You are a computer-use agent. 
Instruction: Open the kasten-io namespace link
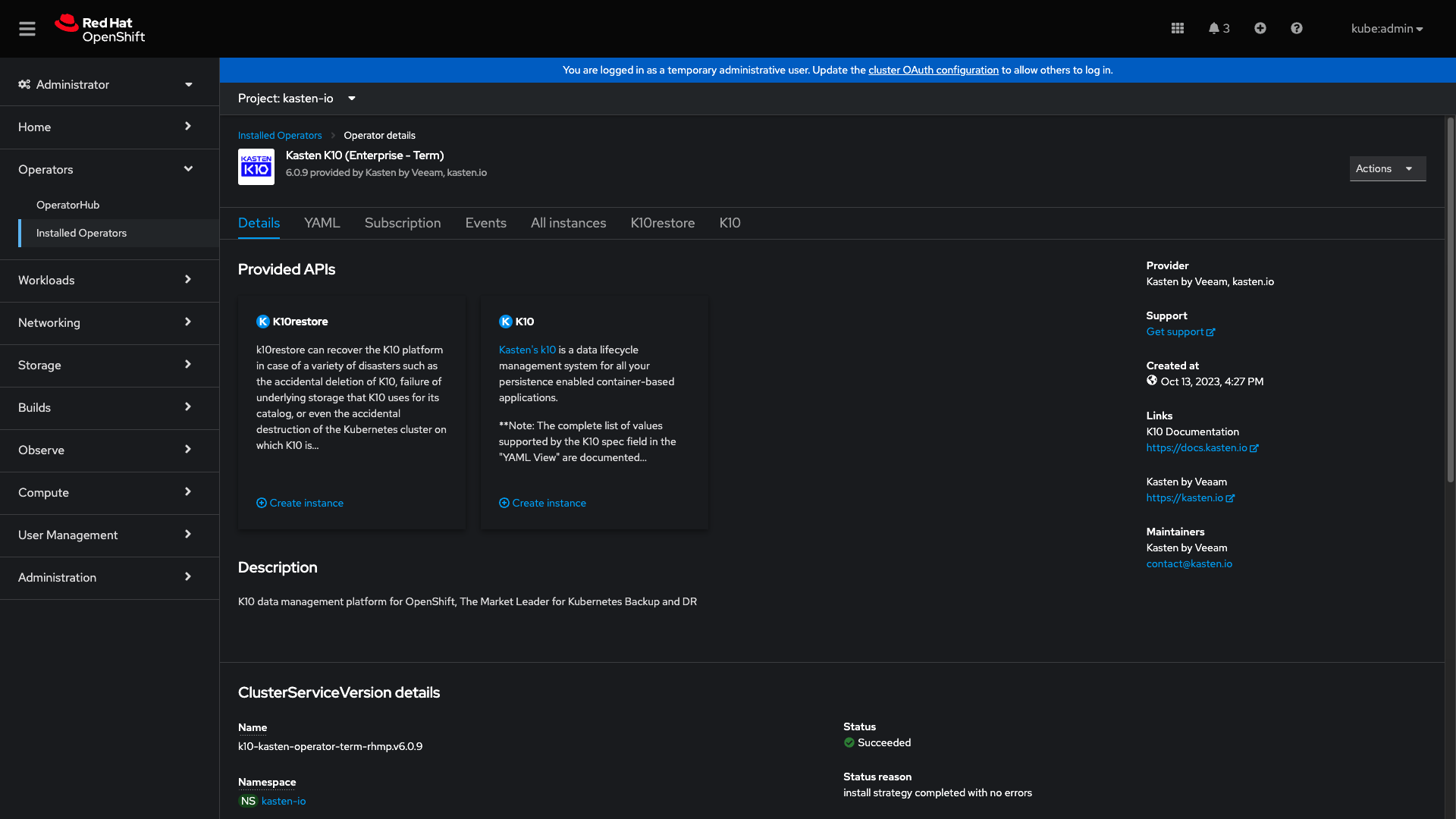(x=284, y=801)
